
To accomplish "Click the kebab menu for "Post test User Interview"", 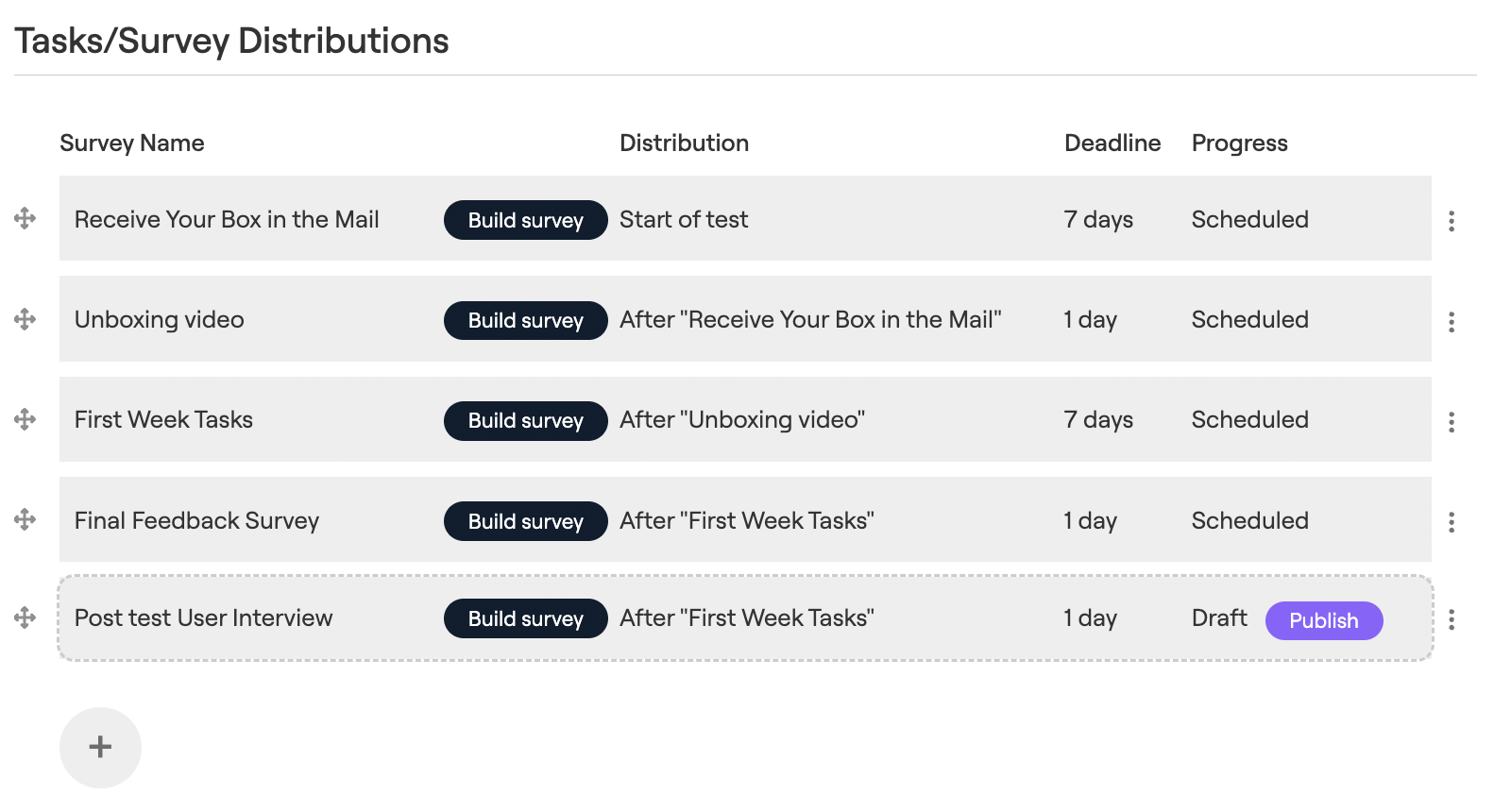I will pyautogui.click(x=1452, y=619).
